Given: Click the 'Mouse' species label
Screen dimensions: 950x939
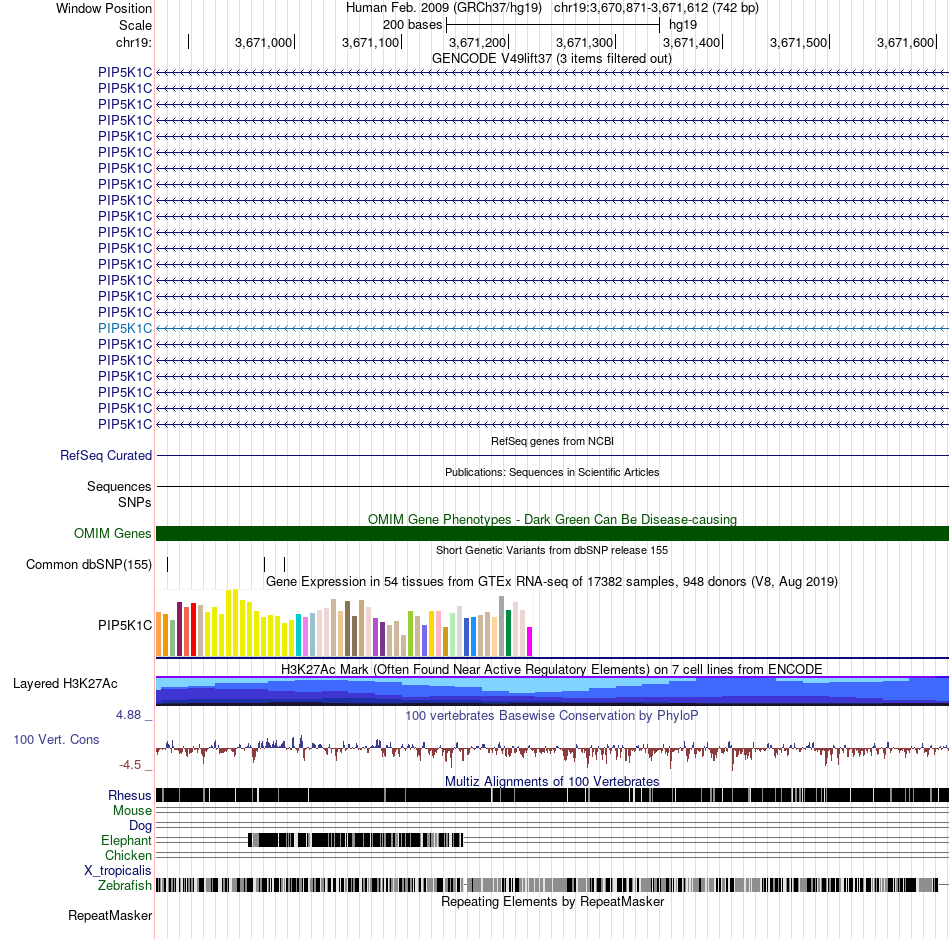Looking at the screenshot, I should coord(132,811).
